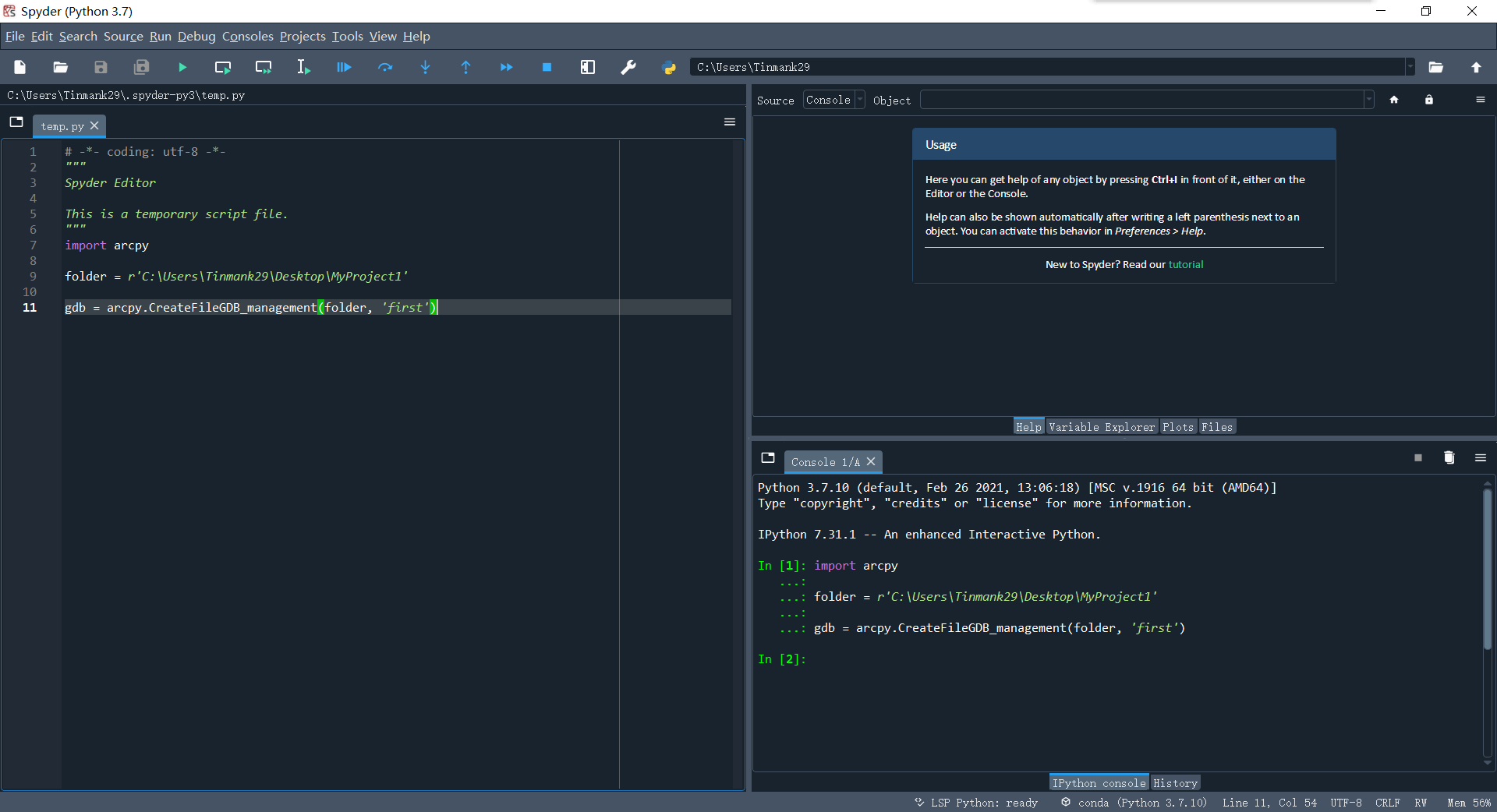Open the Debug menu
1497x812 pixels.
(x=196, y=36)
